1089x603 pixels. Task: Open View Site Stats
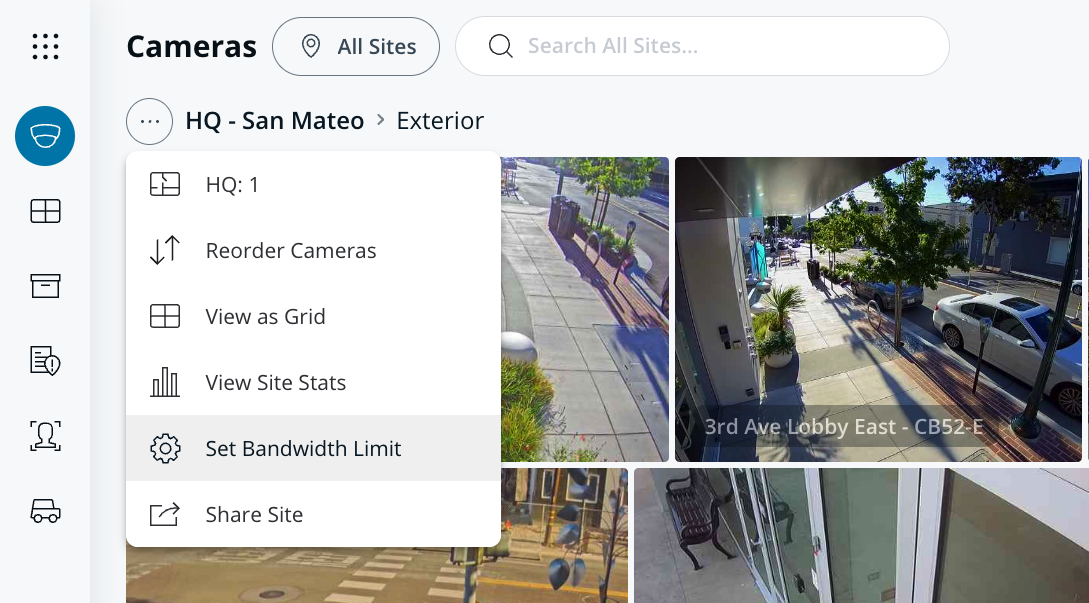(x=313, y=382)
